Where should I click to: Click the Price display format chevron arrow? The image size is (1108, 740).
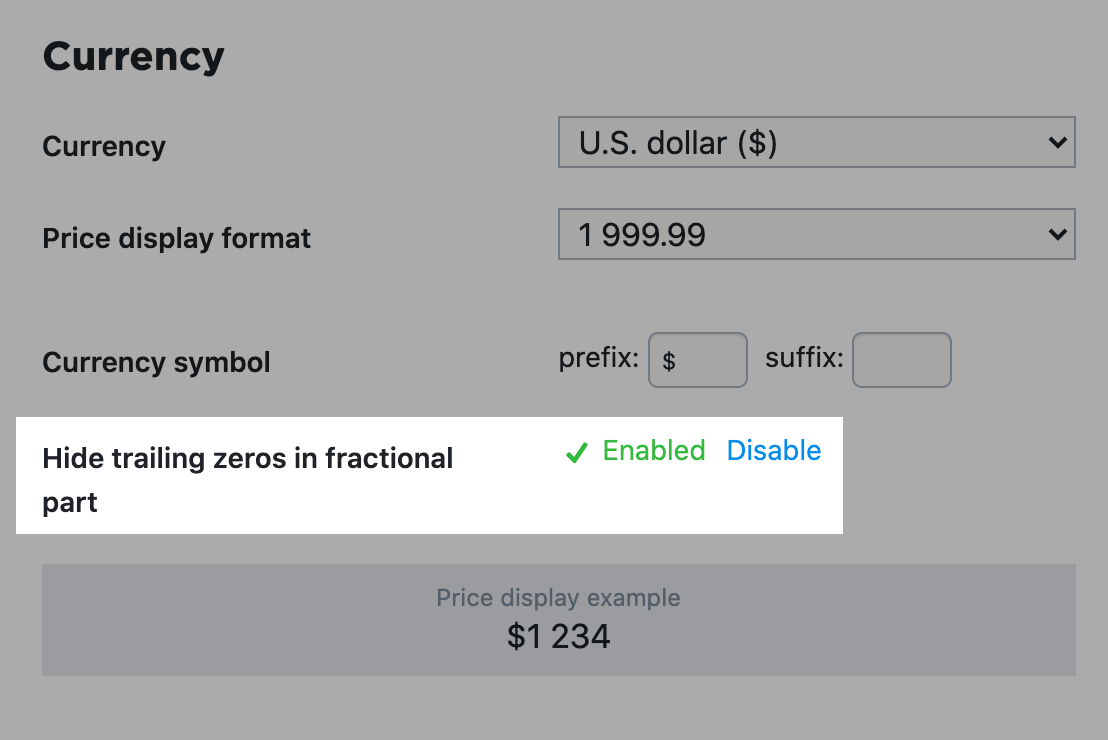(1058, 234)
